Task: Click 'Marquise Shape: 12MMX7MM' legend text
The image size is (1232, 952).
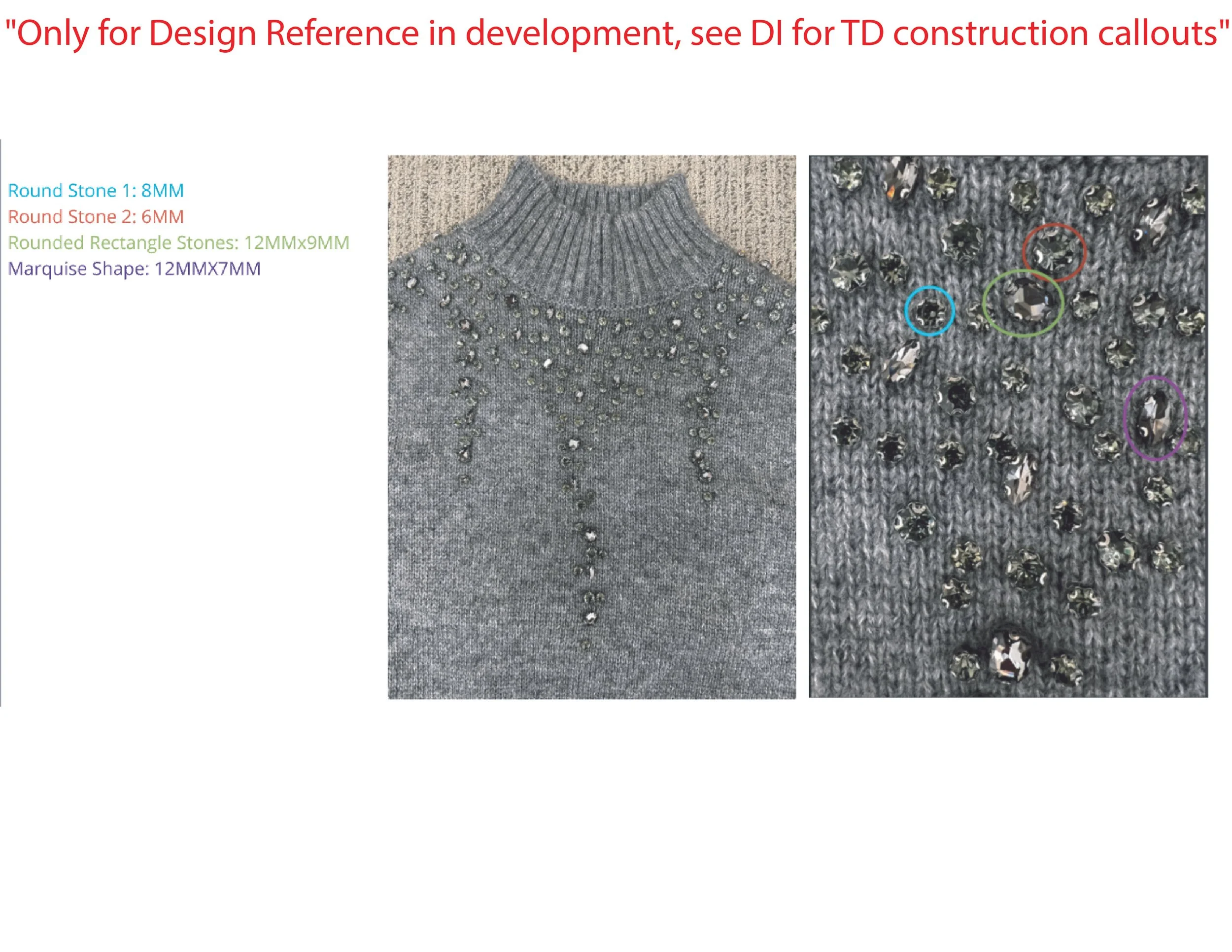Action: pos(134,269)
